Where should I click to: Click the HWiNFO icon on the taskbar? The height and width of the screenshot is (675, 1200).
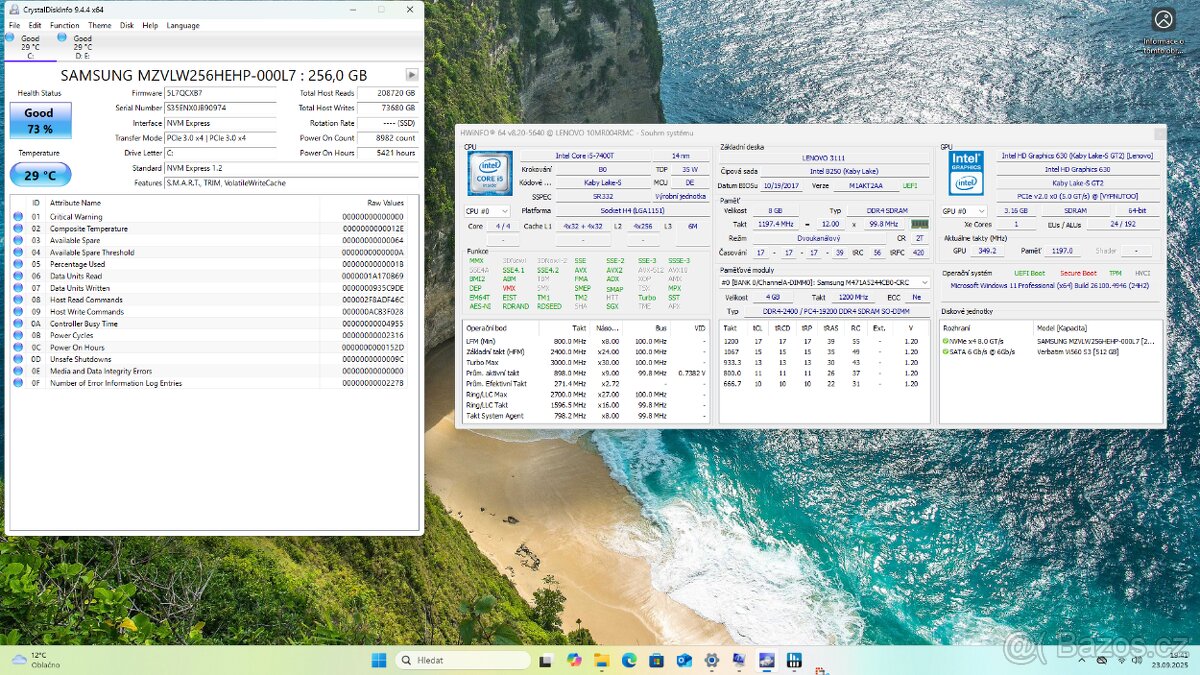[793, 660]
